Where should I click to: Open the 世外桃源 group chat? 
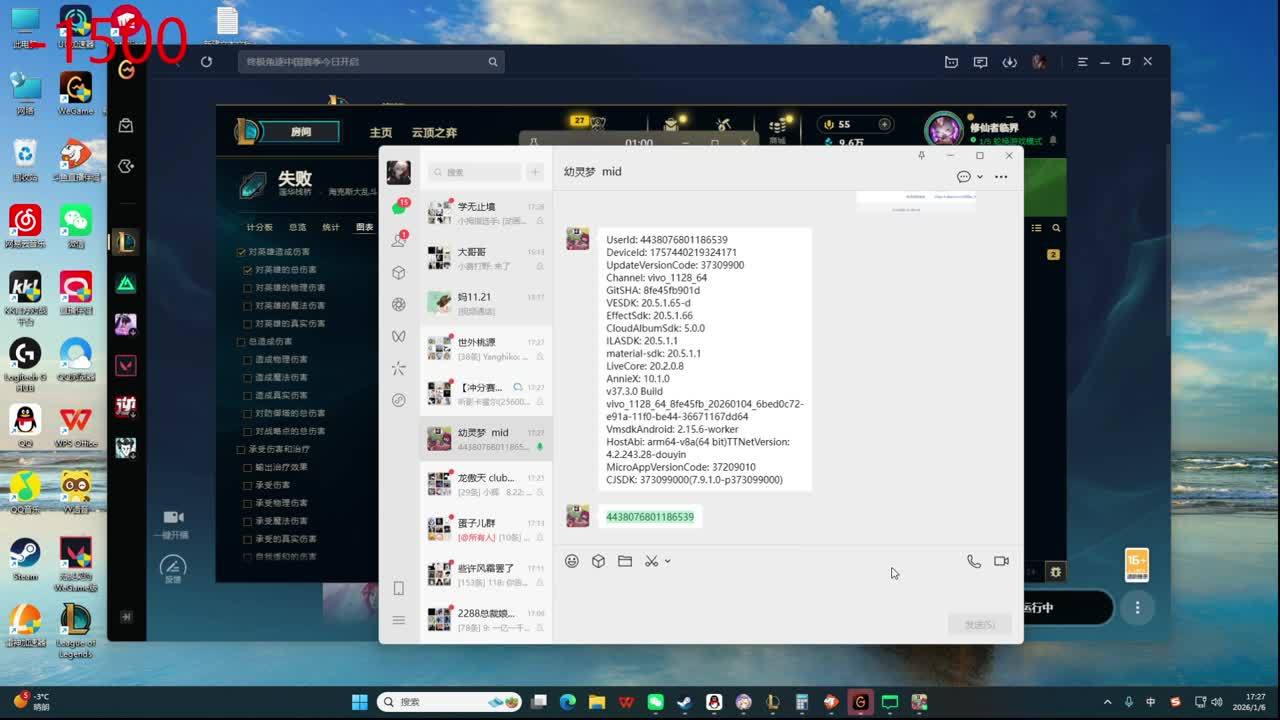[485, 347]
